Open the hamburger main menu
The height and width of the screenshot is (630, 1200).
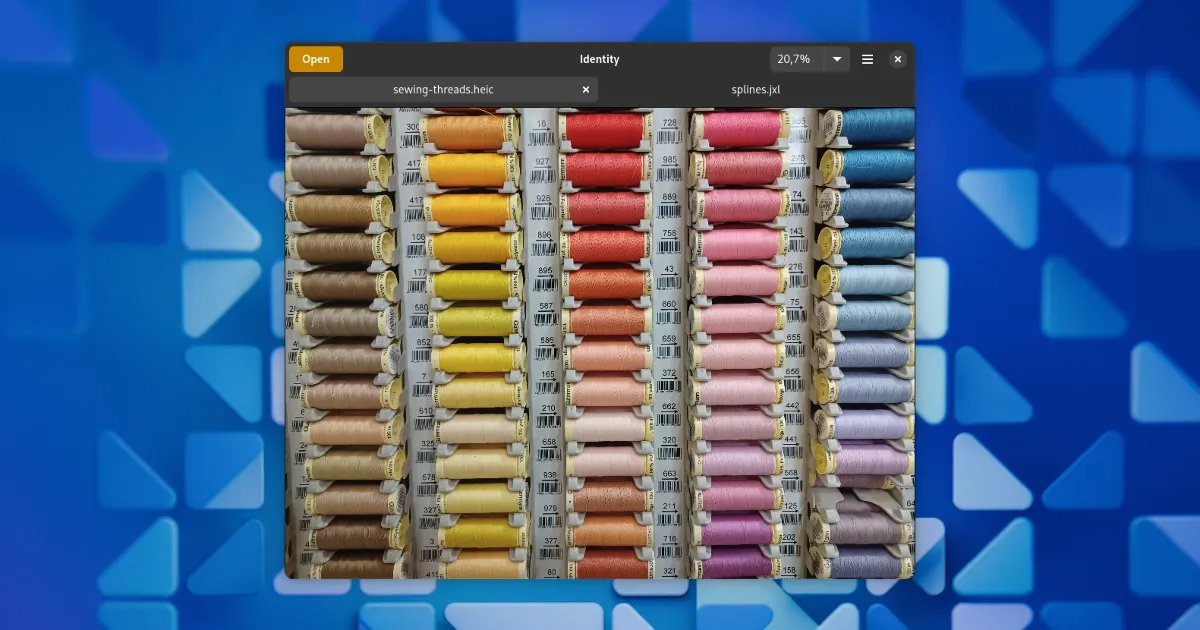tap(867, 59)
